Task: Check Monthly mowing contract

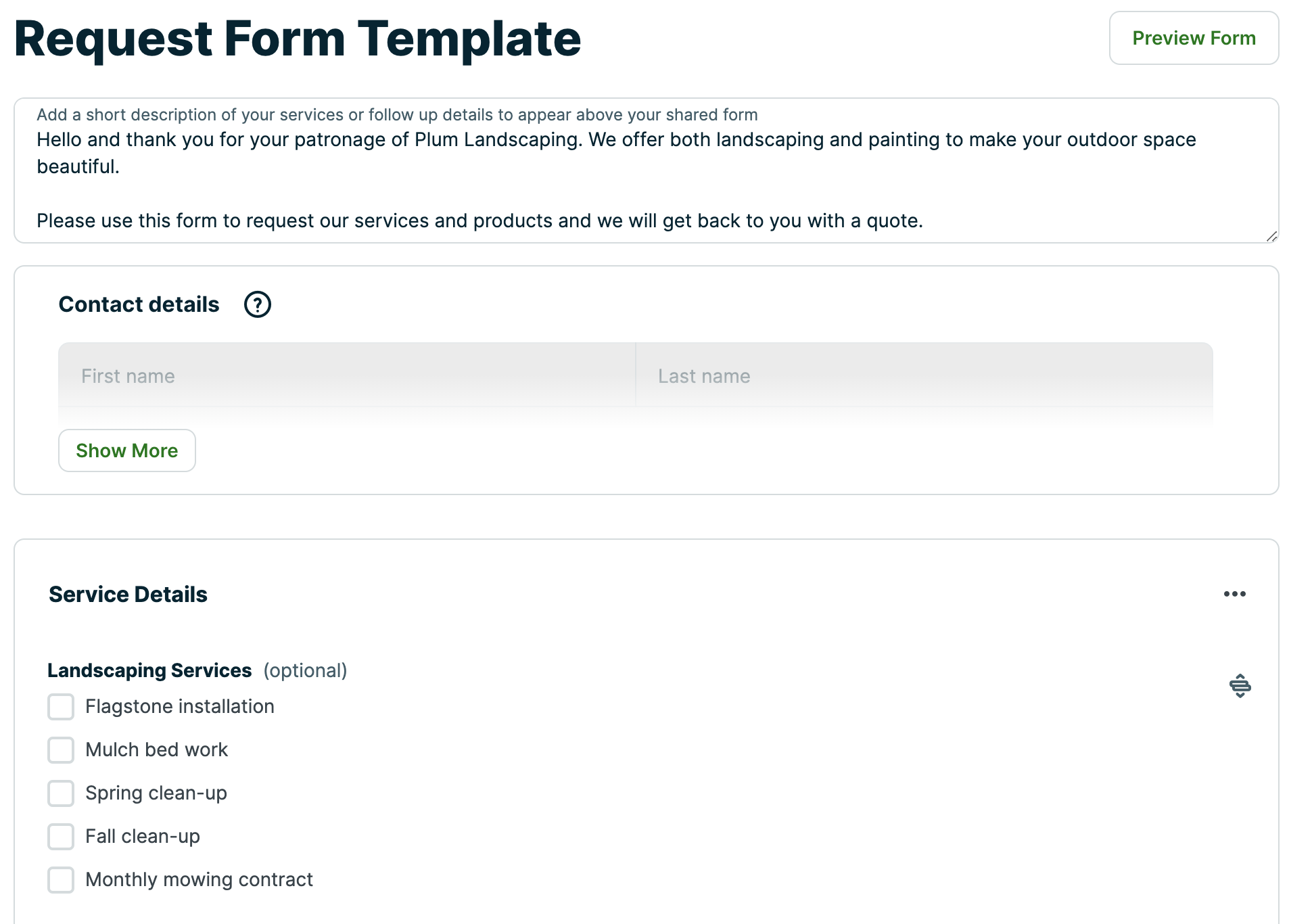Action: [61, 880]
